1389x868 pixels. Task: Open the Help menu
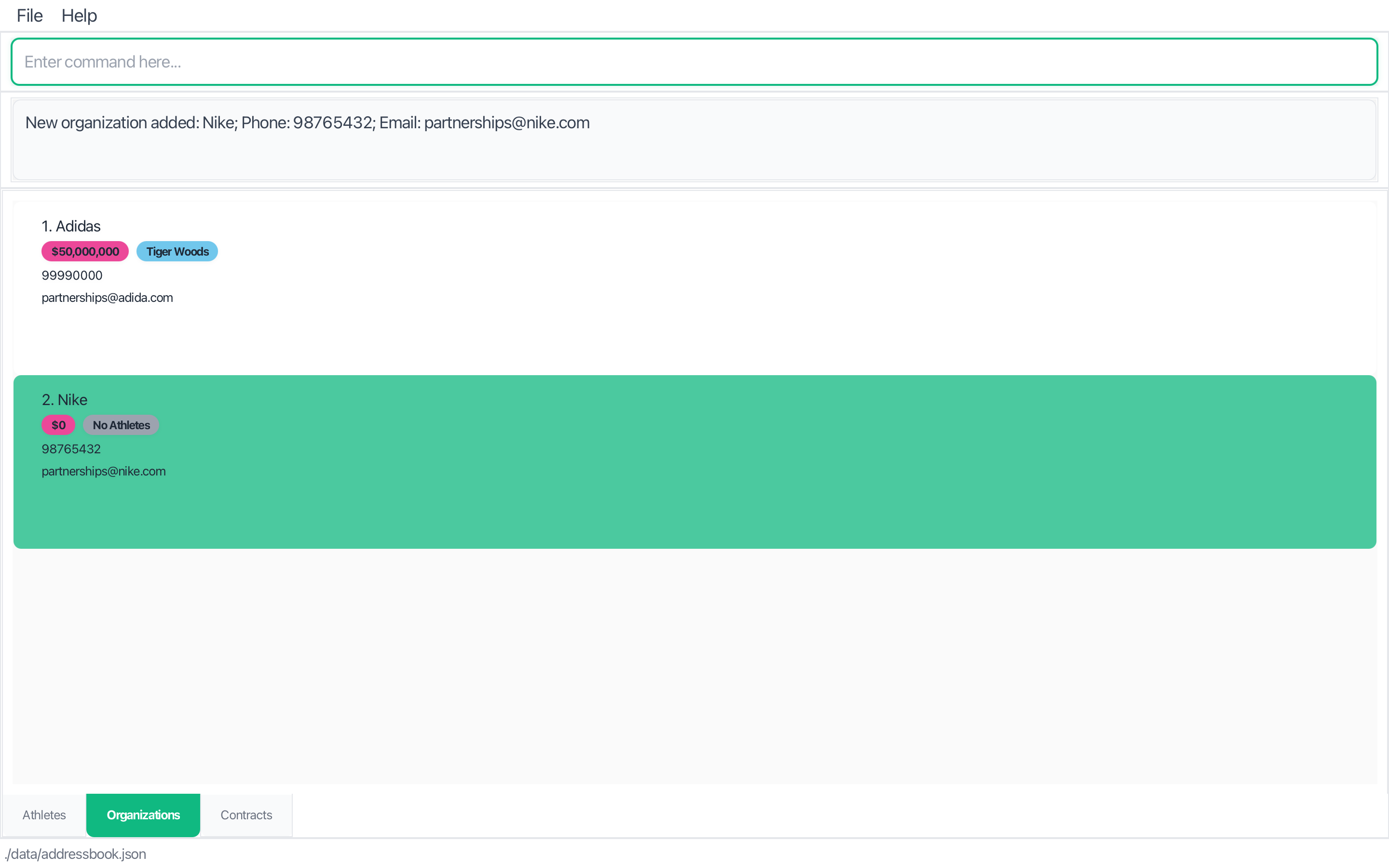(79, 15)
